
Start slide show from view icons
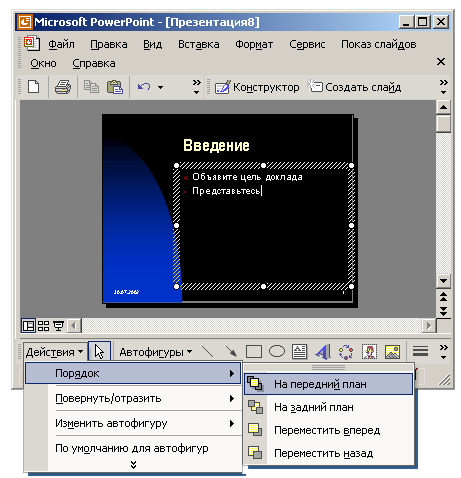pyautogui.click(x=58, y=326)
